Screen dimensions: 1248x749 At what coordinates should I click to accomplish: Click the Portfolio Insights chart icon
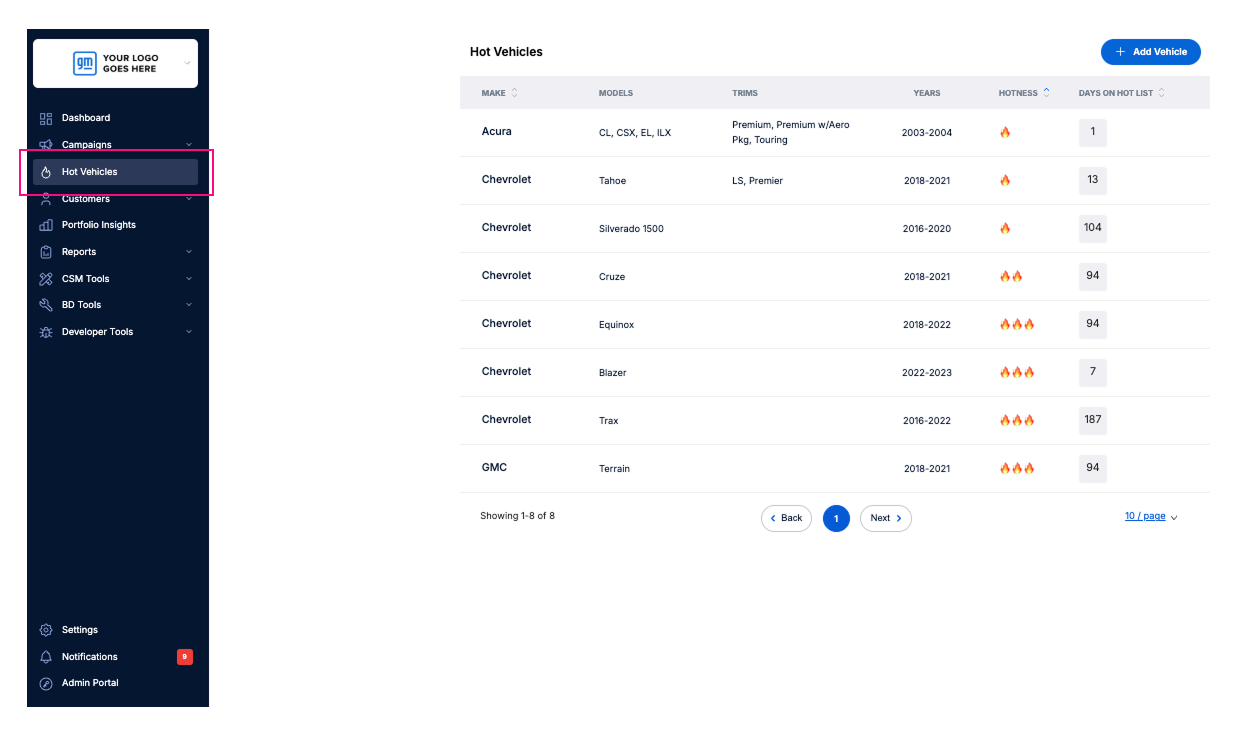(x=46, y=225)
